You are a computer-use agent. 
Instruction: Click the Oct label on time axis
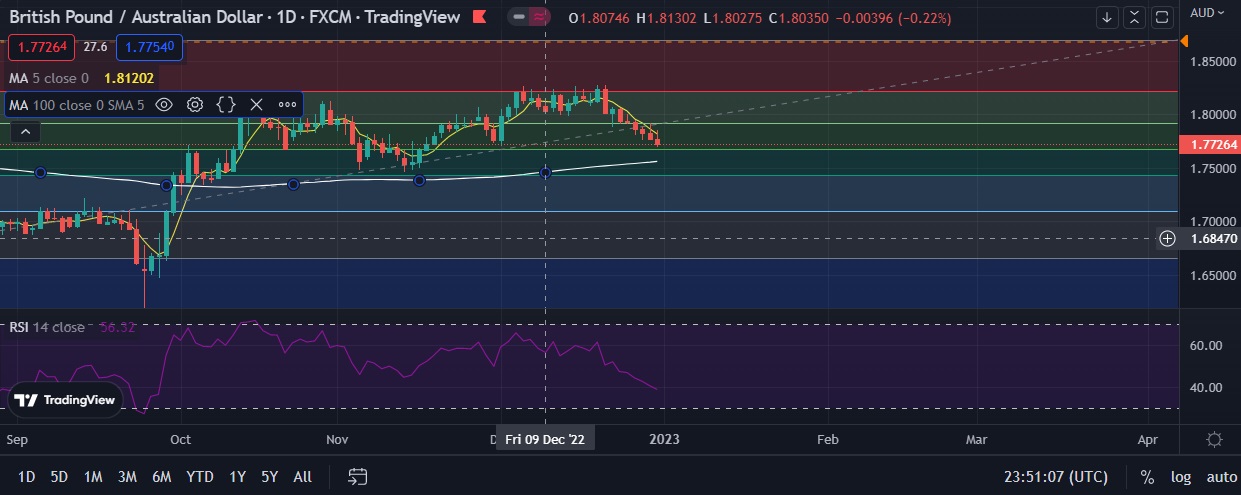click(181, 439)
